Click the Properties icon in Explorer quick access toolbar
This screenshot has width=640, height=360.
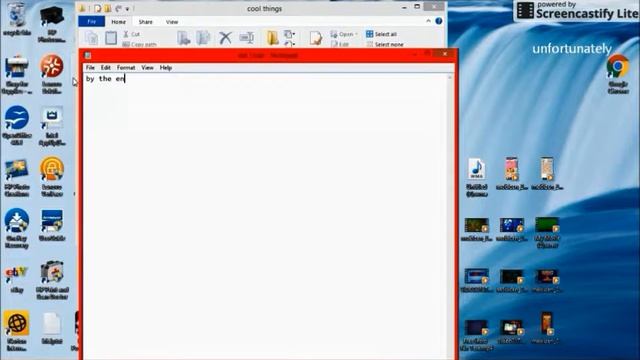click(98, 9)
